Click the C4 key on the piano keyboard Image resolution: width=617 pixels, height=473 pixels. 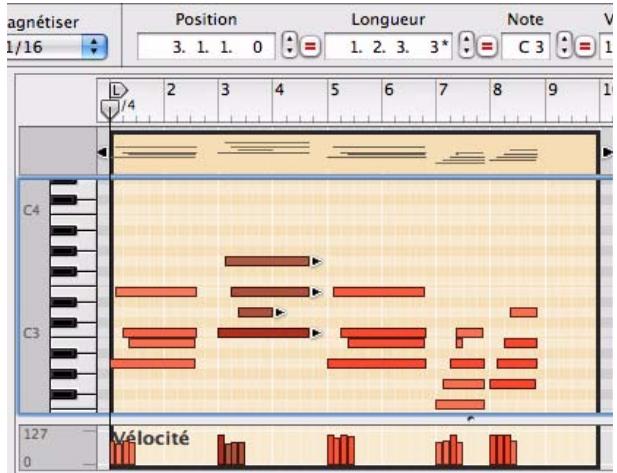point(73,210)
